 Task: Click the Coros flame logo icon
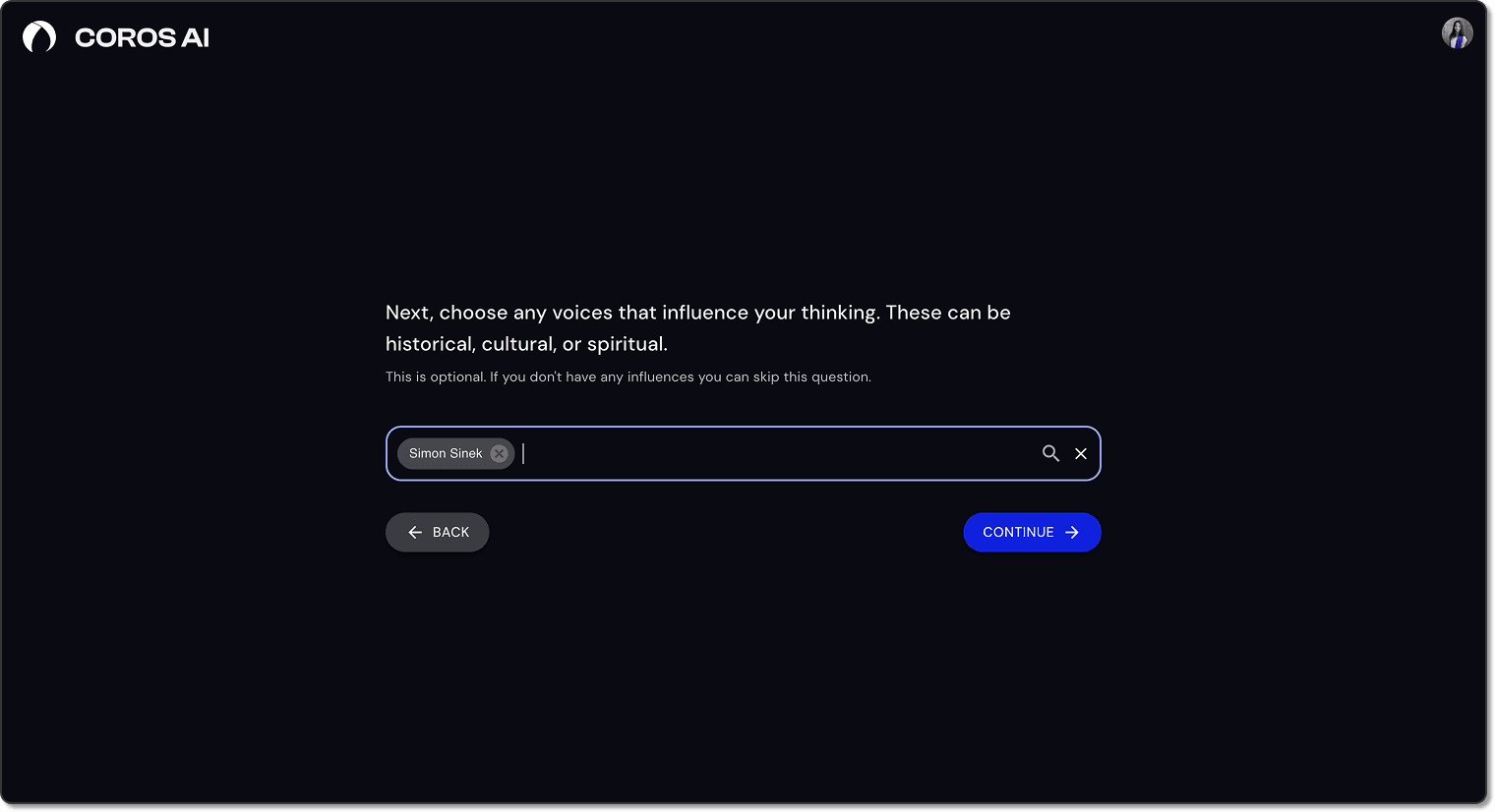(39, 37)
